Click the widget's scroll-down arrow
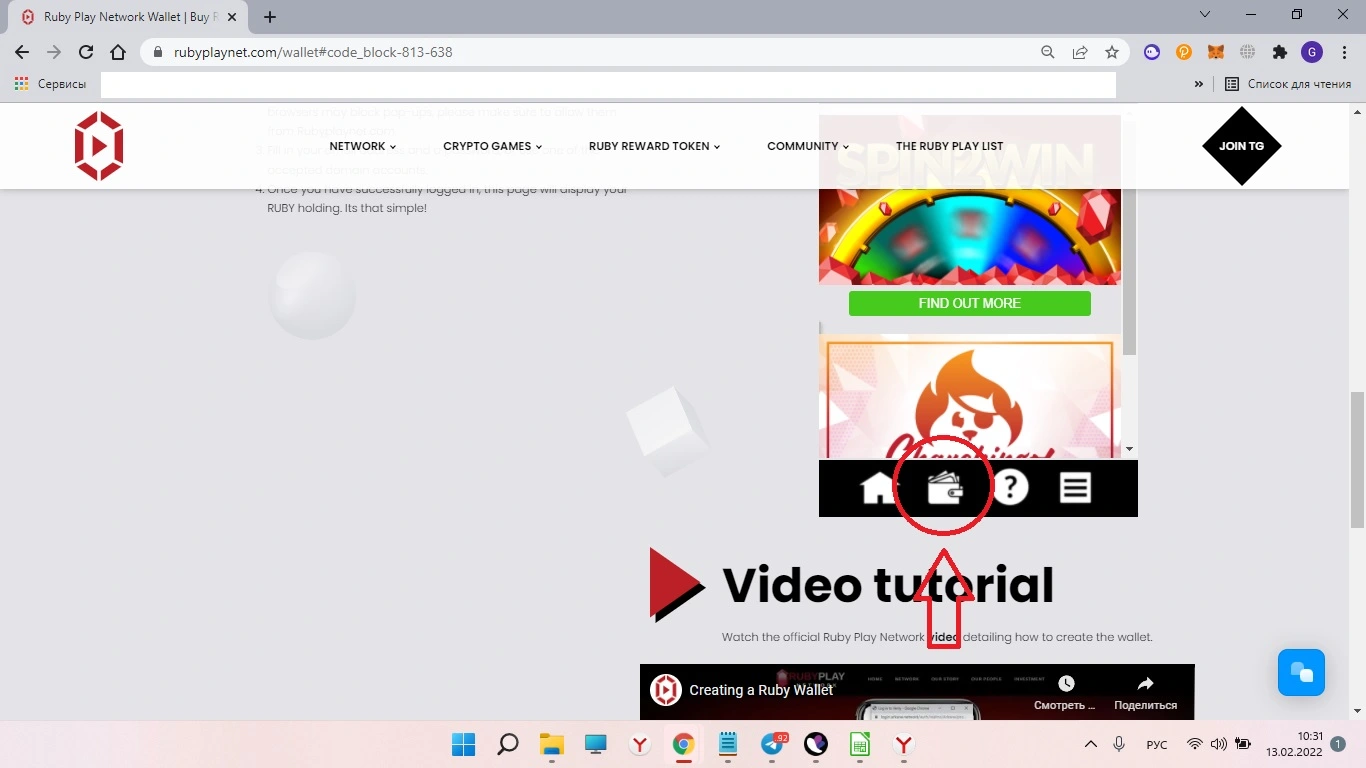This screenshot has height=768, width=1366. pos(1130,450)
